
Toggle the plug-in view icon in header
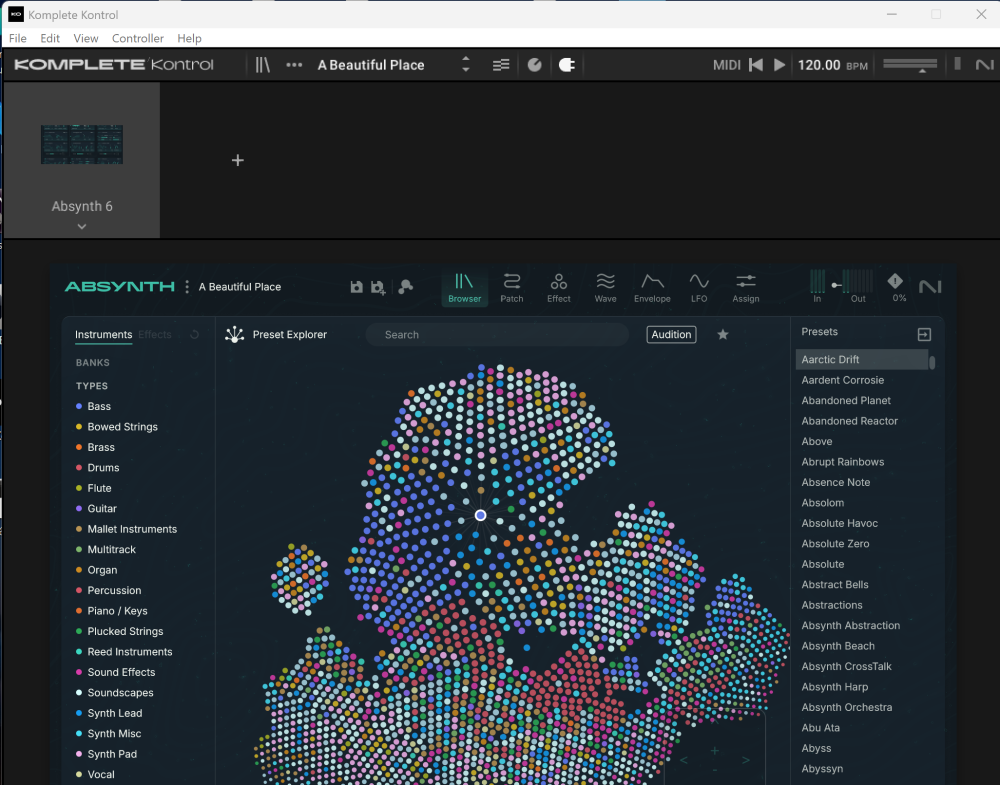pos(567,65)
